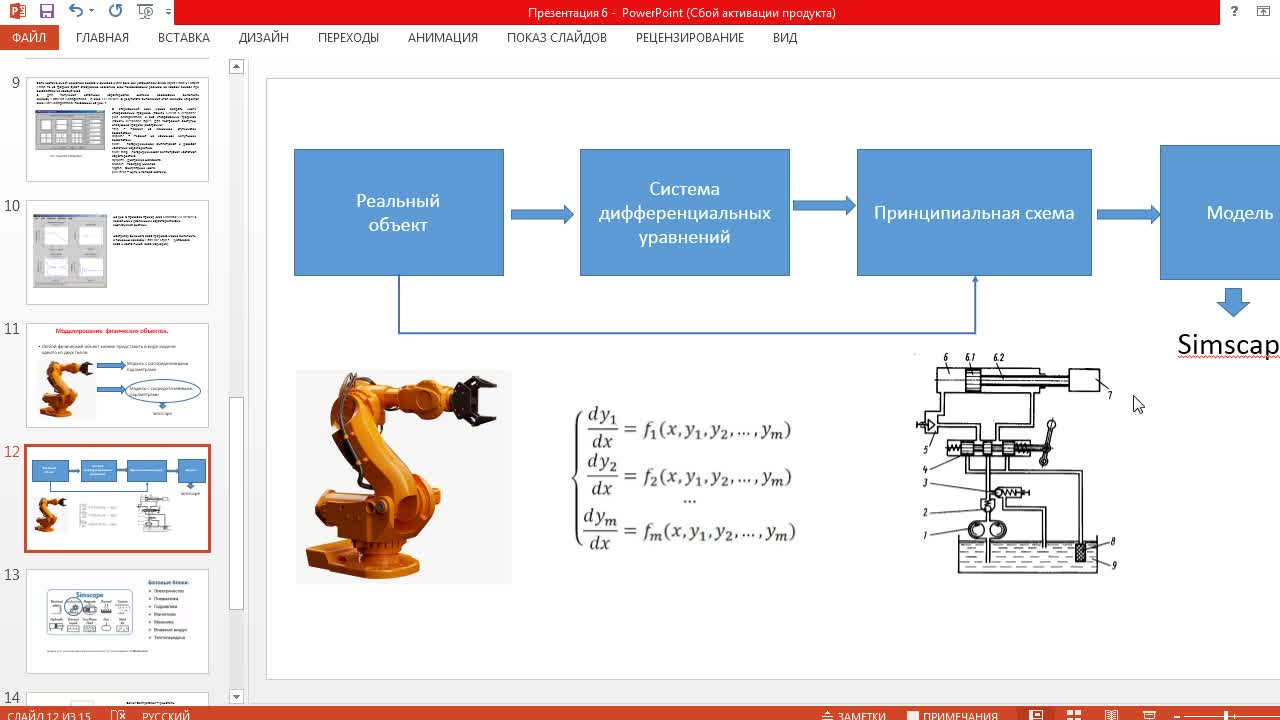The image size is (1280, 720).
Task: Select slide 12 thumbnail
Action: point(117,498)
